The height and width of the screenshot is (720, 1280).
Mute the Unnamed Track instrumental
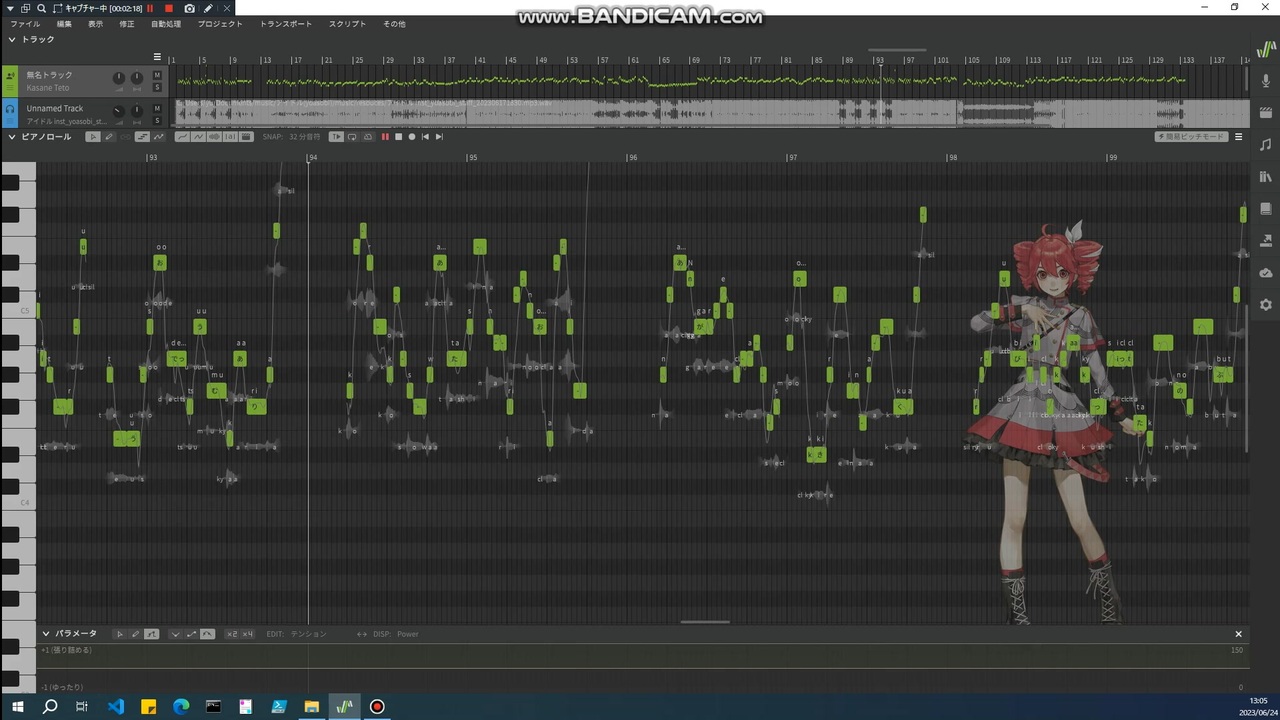point(157,108)
